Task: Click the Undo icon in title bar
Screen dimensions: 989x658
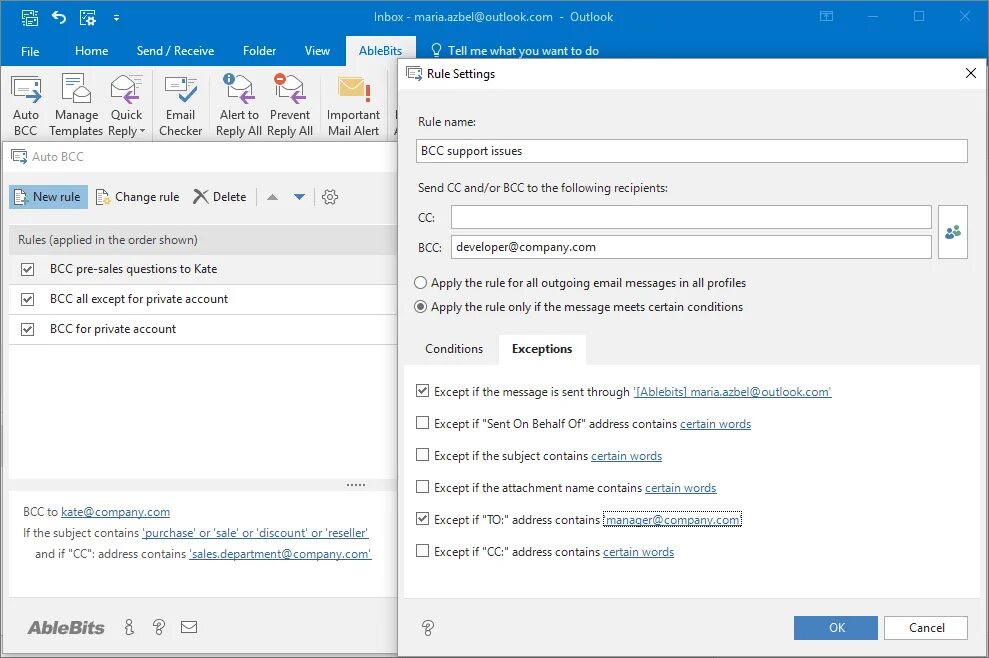Action: (x=59, y=17)
